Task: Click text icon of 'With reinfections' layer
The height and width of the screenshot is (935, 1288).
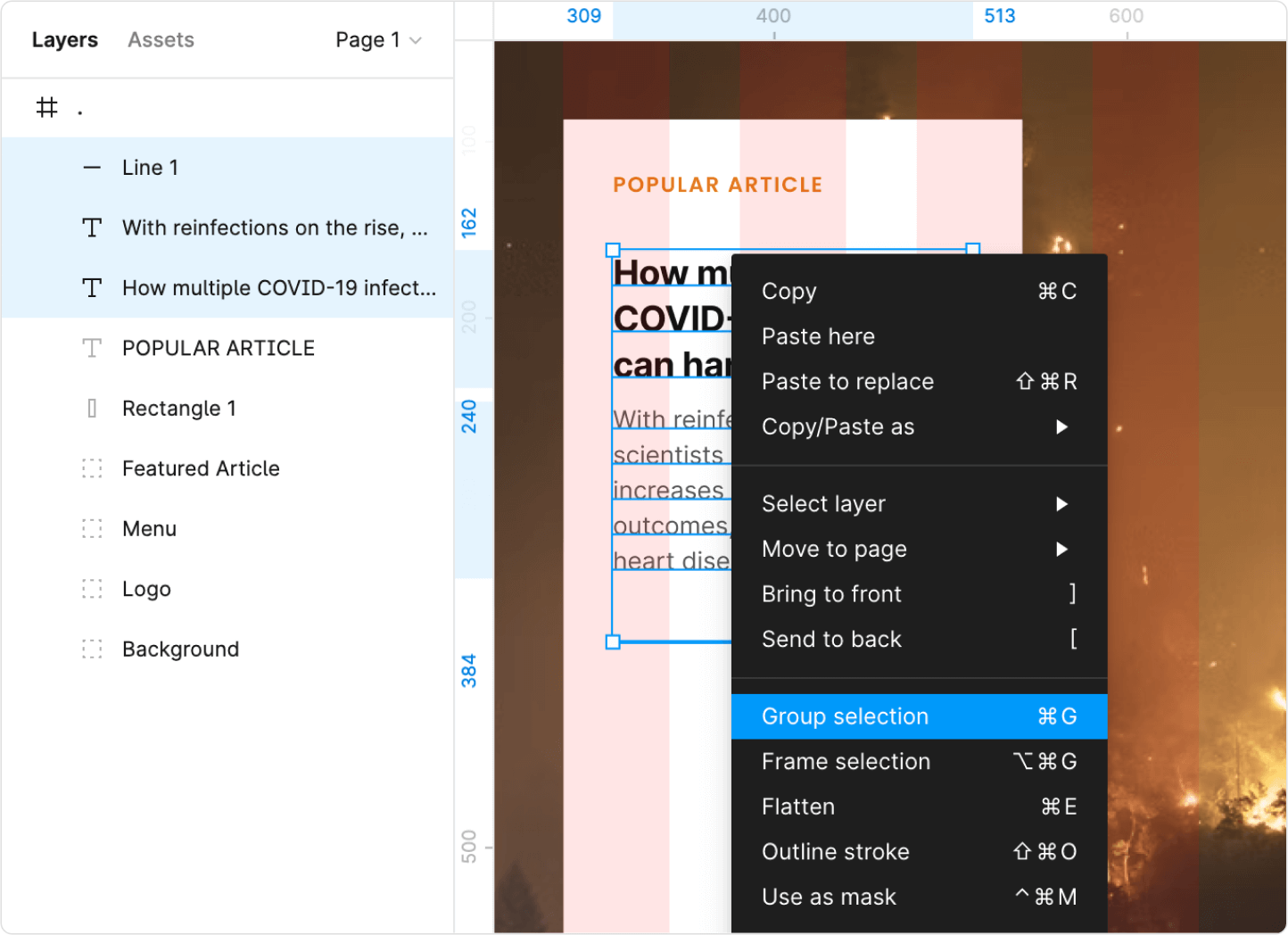Action: pos(92,228)
